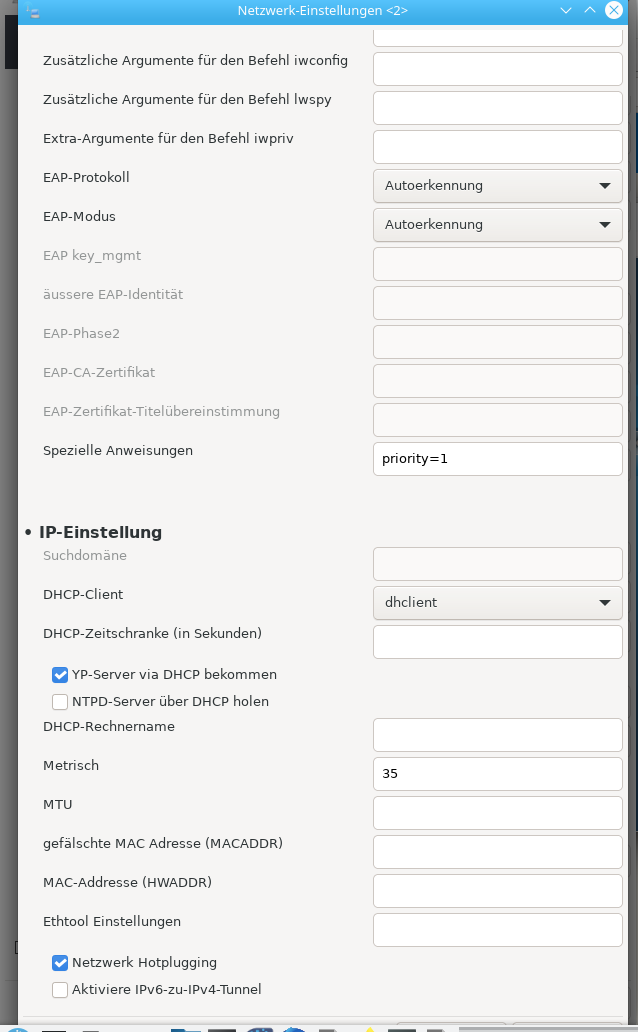The image size is (638, 1032).
Task: Tick Aktiviere IPv6-zu-IPv4-Tunnel checkbox
Action: (x=60, y=990)
